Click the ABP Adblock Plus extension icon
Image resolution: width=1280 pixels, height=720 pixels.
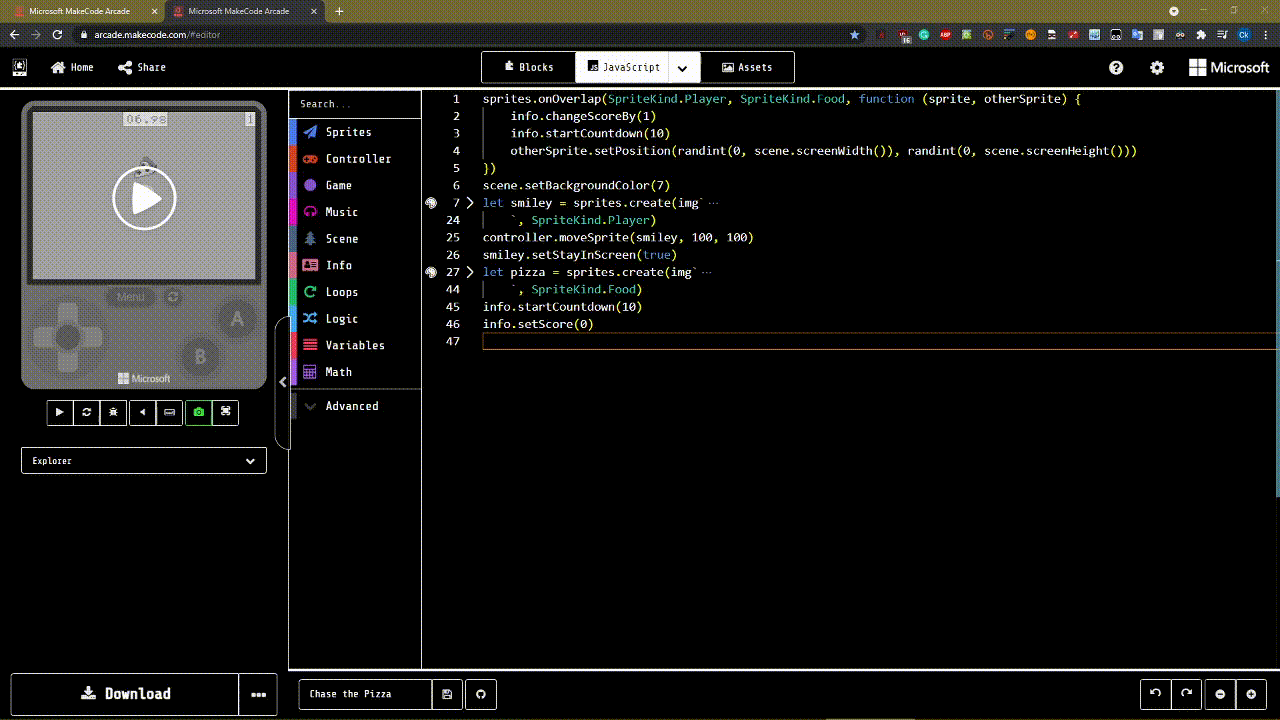945,34
